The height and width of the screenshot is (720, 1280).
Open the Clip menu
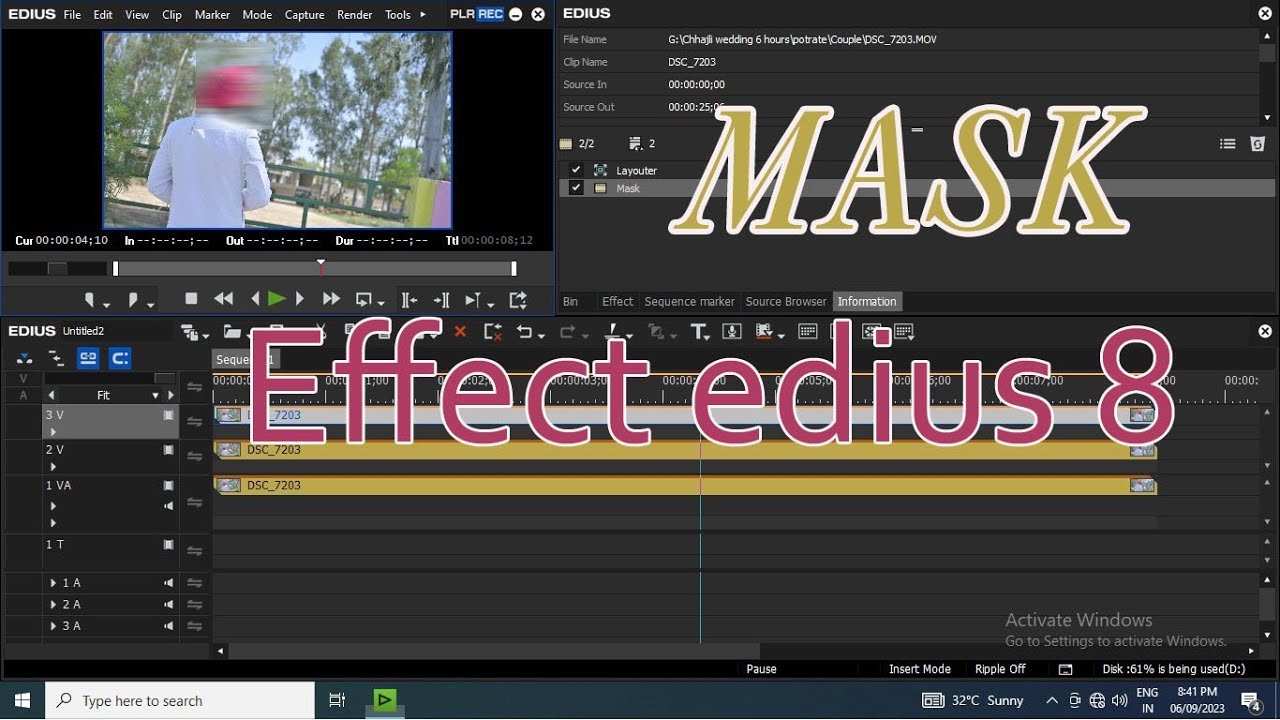pos(172,15)
